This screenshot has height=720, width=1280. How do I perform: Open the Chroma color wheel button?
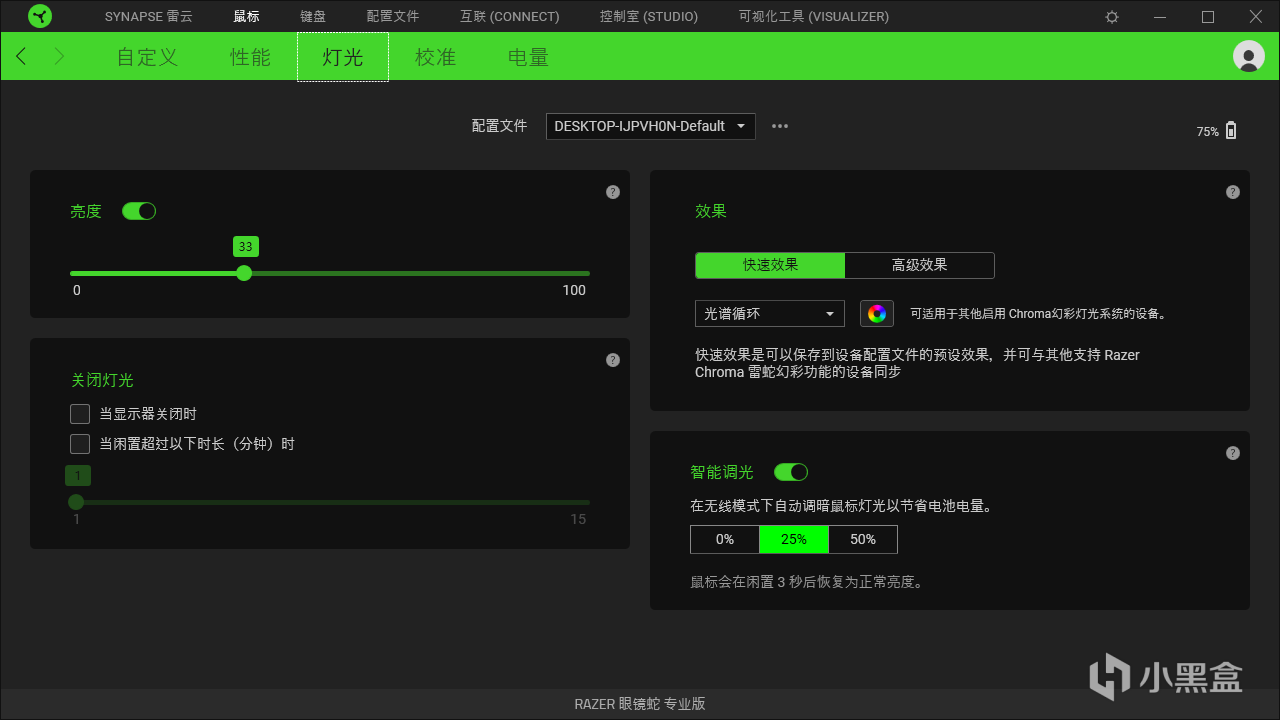click(877, 313)
